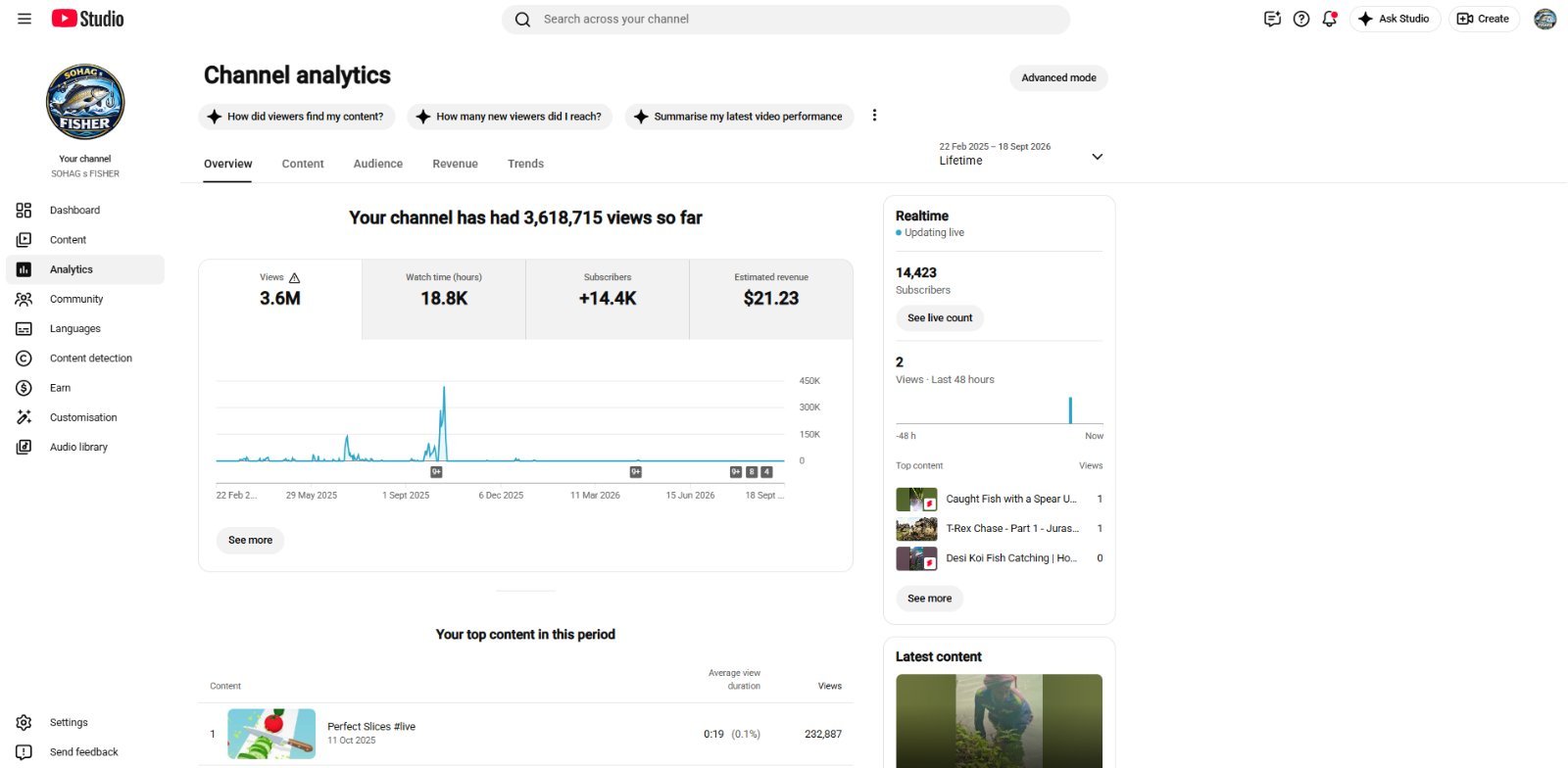
Task: Click the 232,887 views value
Action: (x=823, y=734)
